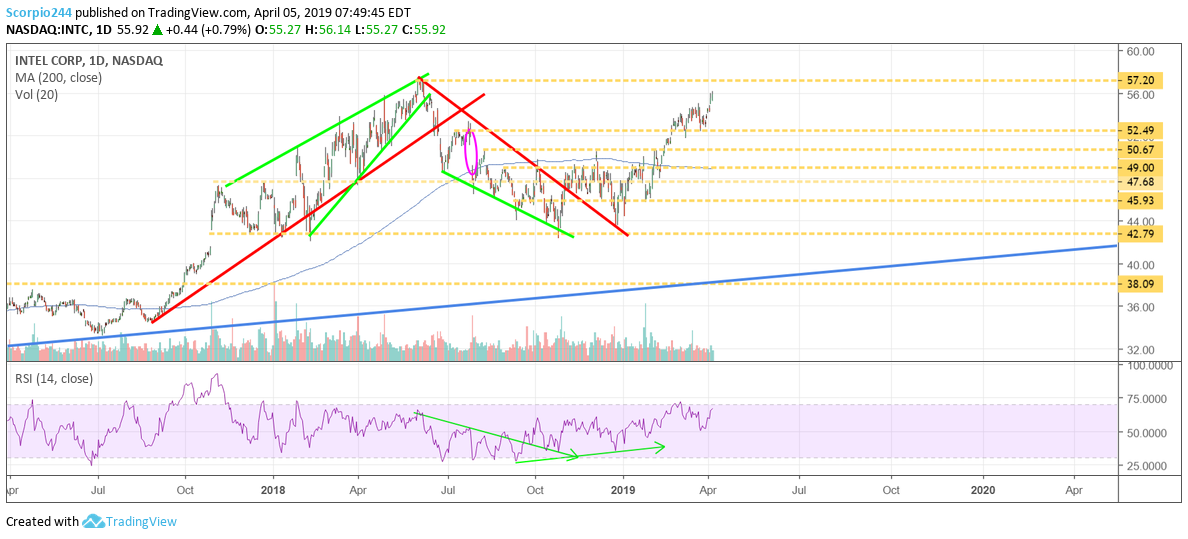Click the 2018 label on time axis
The width and height of the screenshot is (1188, 539).
[x=272, y=490]
